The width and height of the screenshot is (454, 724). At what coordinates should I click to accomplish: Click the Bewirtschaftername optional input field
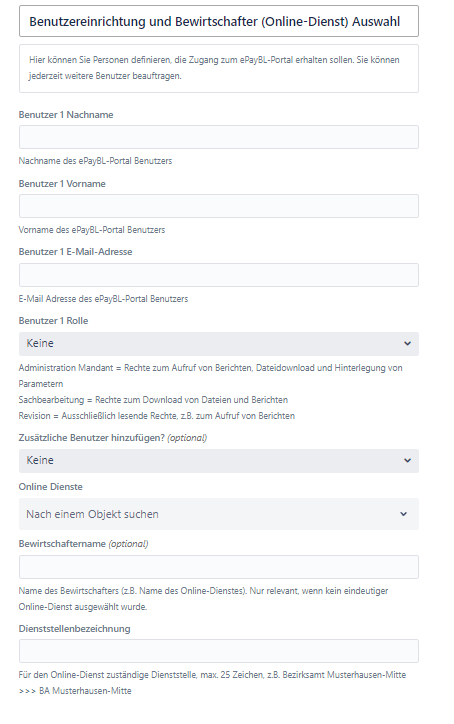218,567
